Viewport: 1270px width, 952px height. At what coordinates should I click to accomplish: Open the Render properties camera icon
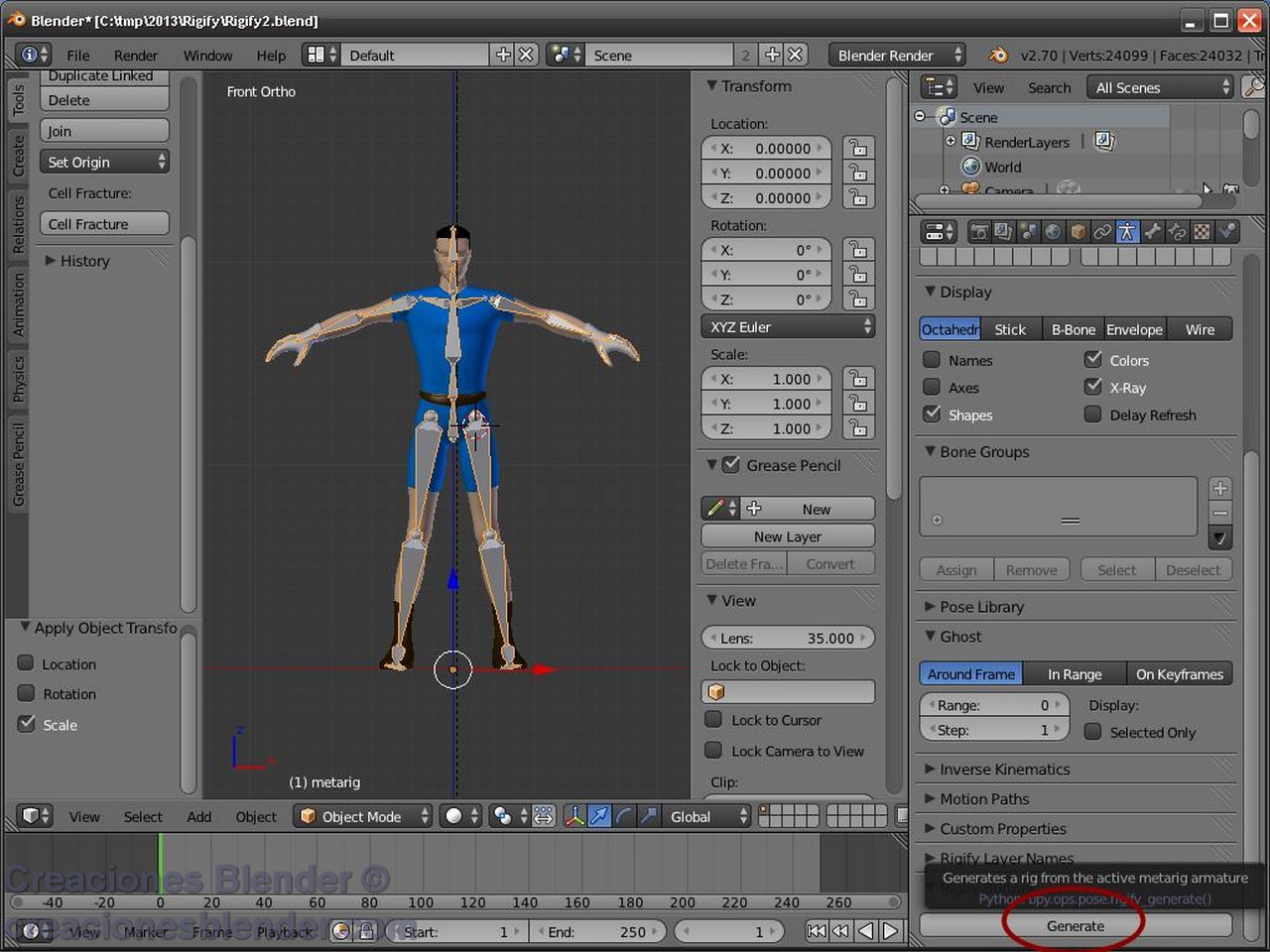pos(978,231)
